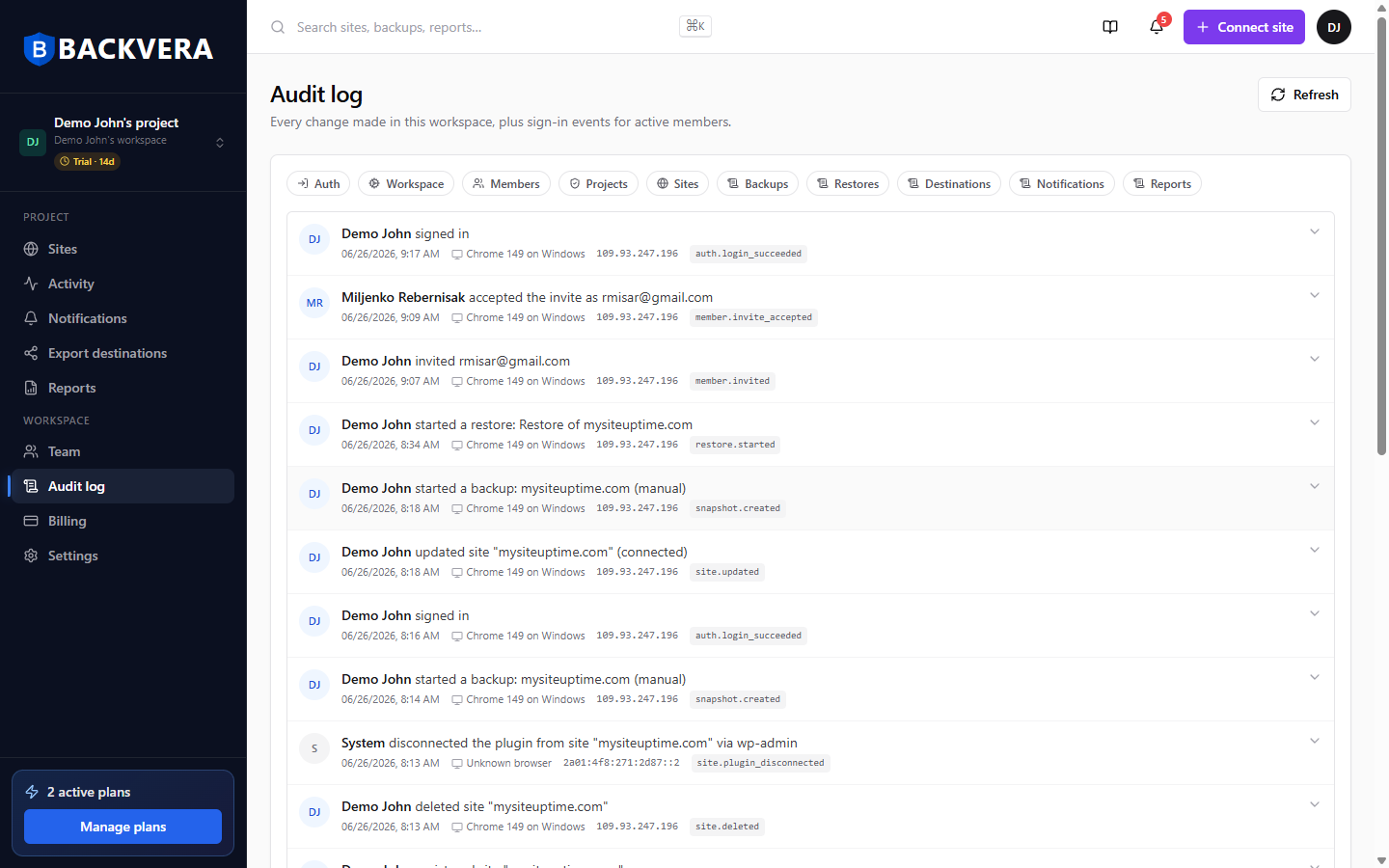Filter audit log by Members
Screen dimensions: 1389x868
coord(506,183)
